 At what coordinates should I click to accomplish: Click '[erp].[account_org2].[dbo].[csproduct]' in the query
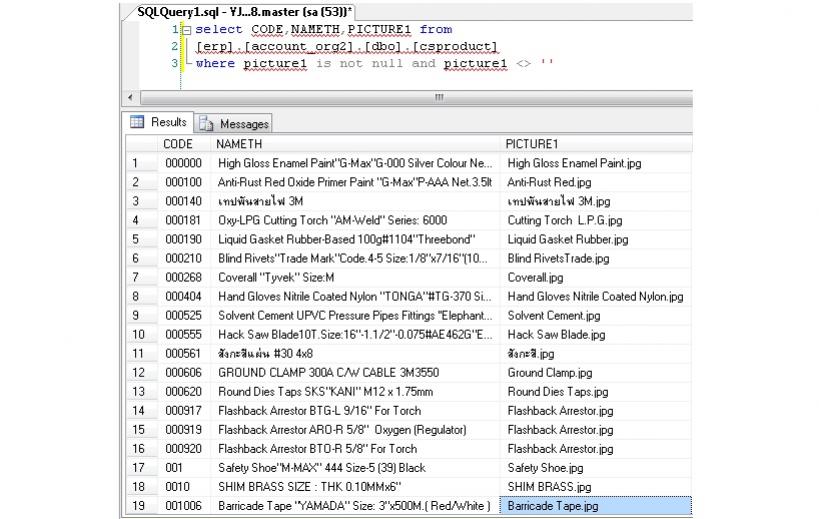click(x=347, y=46)
